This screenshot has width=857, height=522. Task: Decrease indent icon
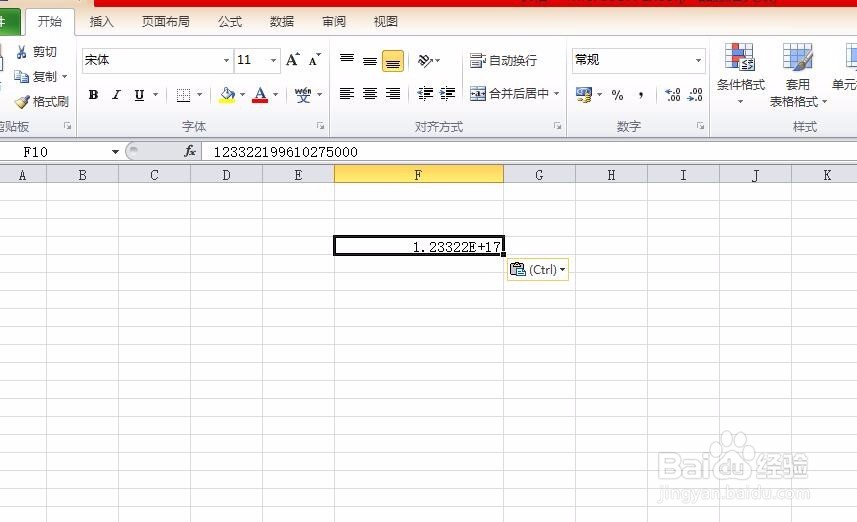425,94
